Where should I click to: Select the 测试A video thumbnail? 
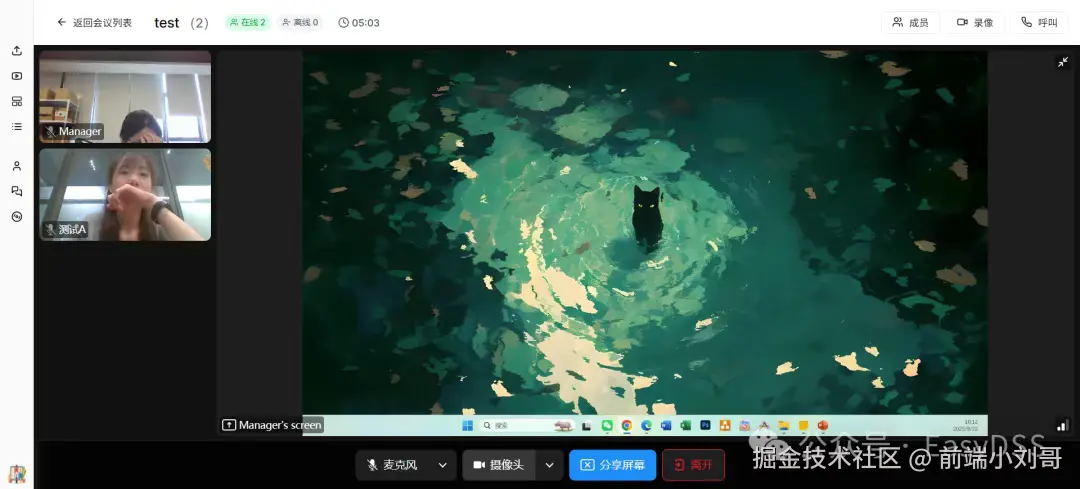[x=125, y=195]
